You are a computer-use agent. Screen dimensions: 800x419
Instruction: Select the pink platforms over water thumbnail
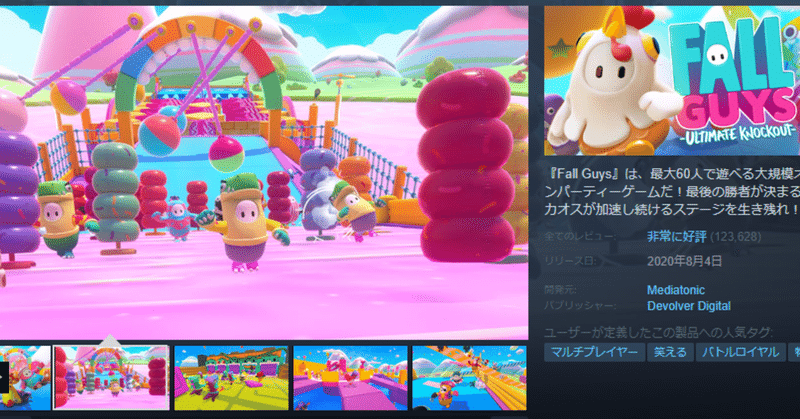click(x=351, y=378)
